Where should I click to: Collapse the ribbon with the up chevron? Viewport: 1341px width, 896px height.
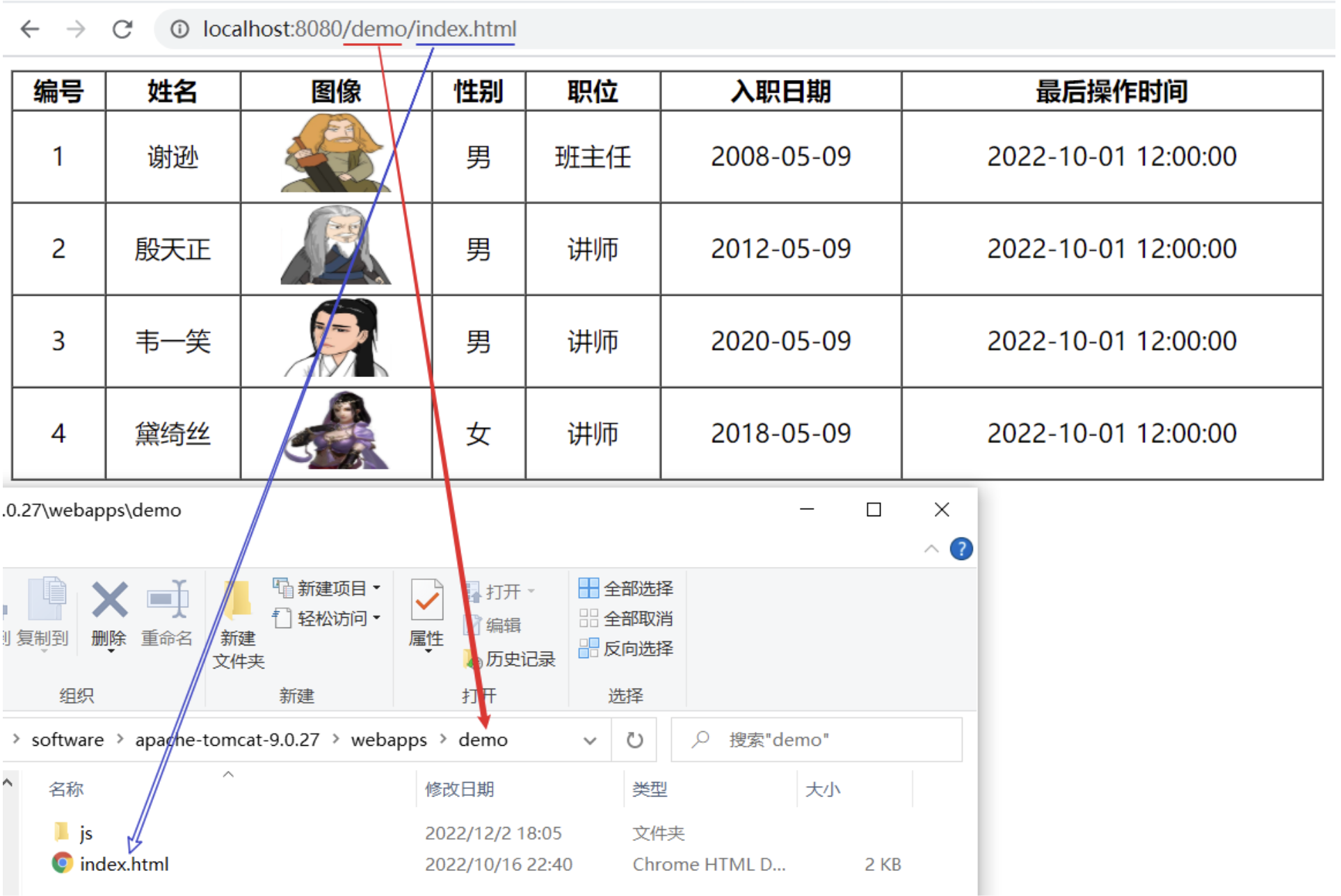click(x=931, y=550)
